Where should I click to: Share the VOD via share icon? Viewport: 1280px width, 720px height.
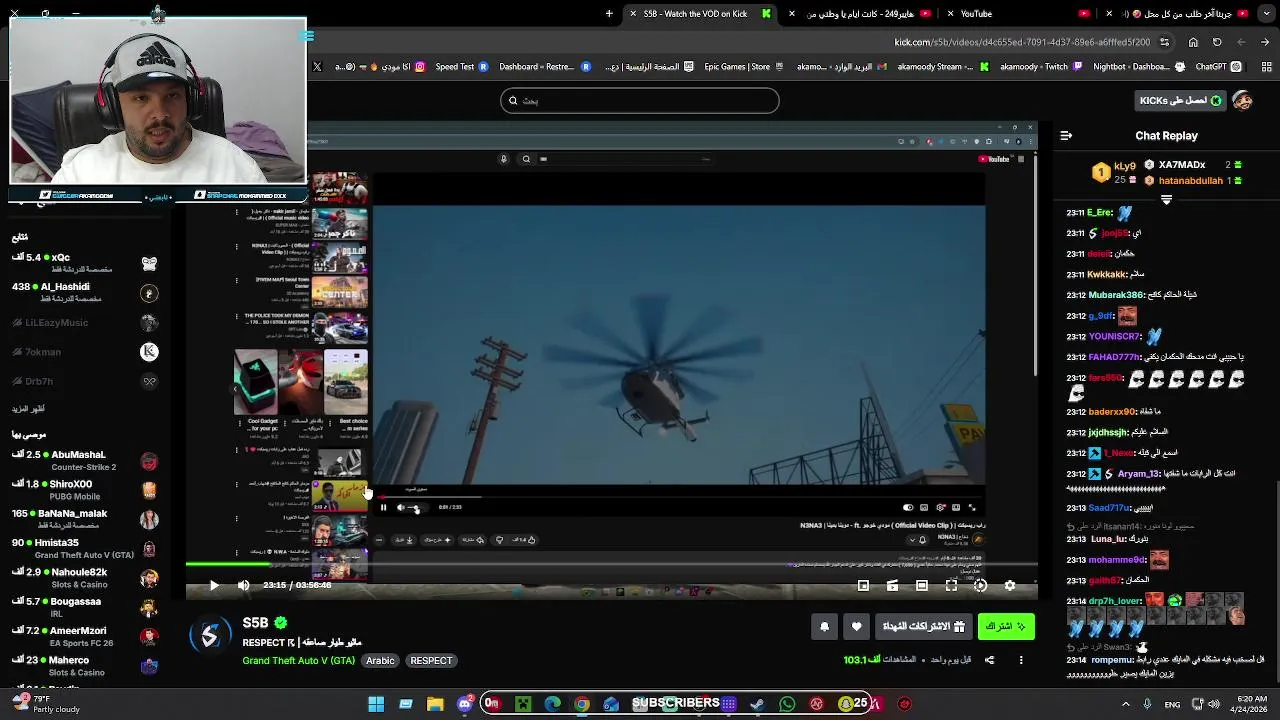[x=989, y=660]
